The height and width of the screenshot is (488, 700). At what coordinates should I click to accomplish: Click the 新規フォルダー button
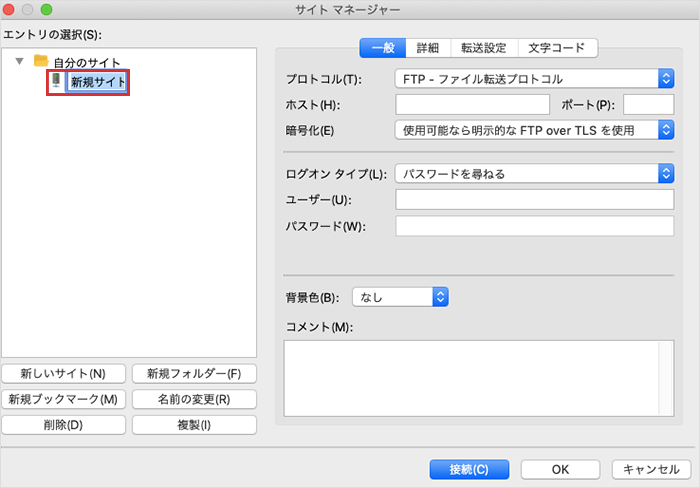click(x=193, y=374)
